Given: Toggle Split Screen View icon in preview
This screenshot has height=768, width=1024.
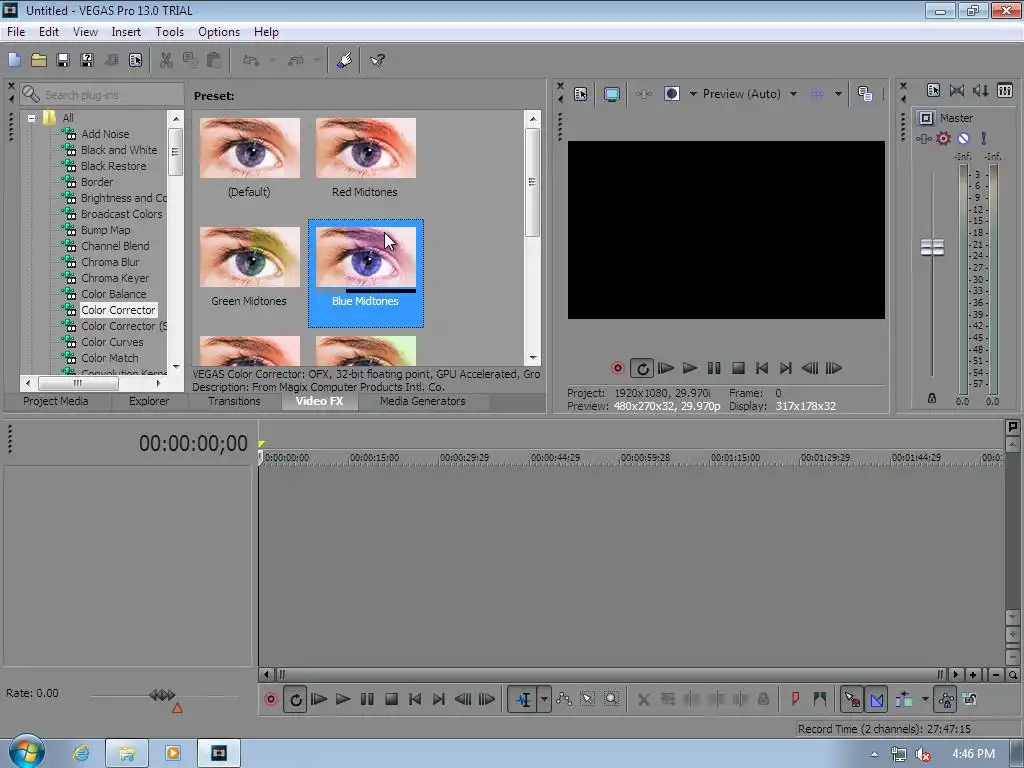Looking at the screenshot, I should 671,94.
